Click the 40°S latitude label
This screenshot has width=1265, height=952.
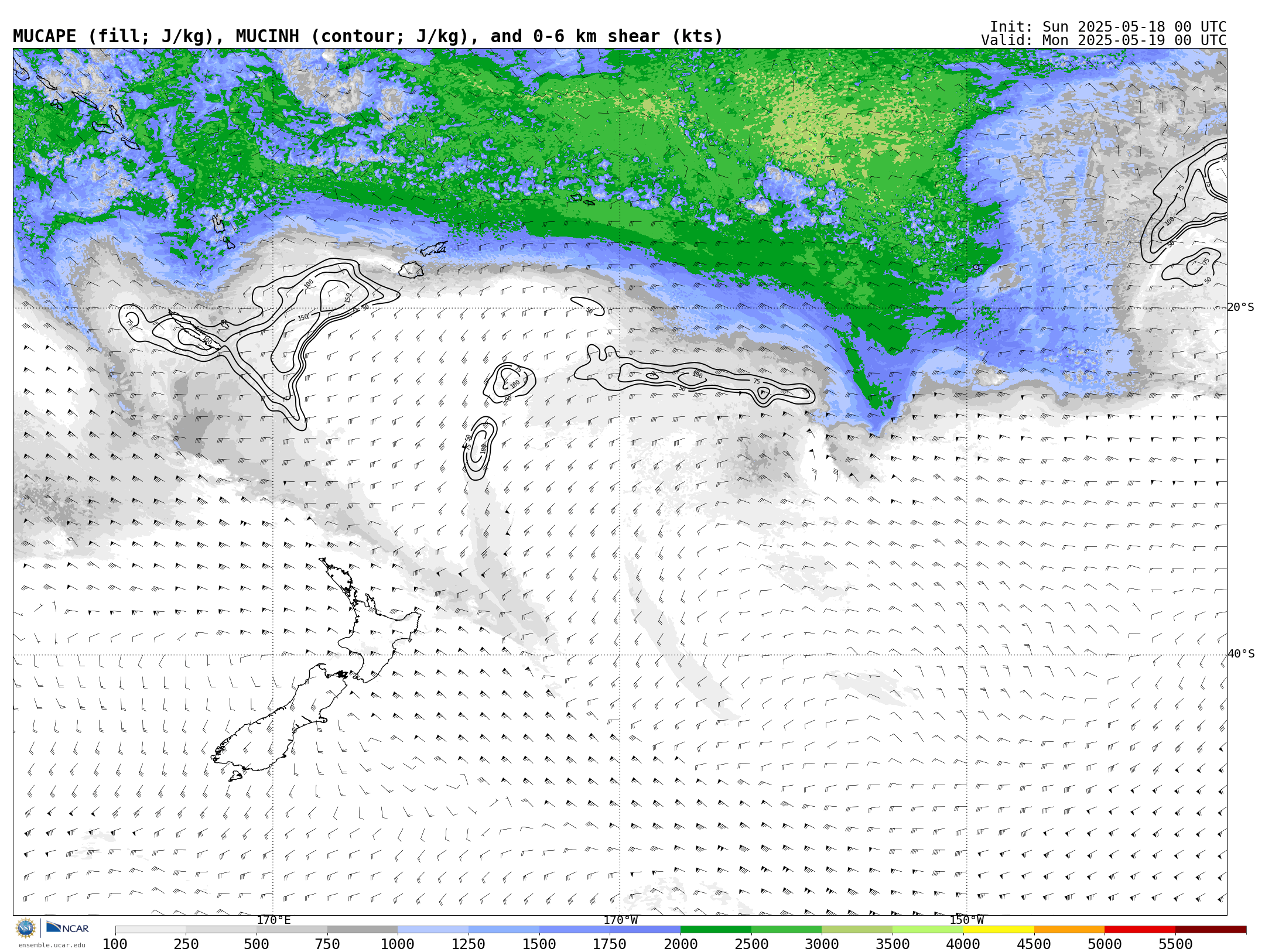click(1241, 654)
